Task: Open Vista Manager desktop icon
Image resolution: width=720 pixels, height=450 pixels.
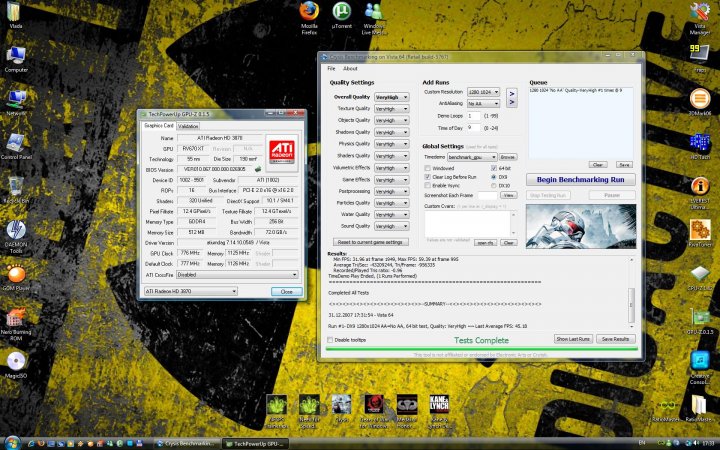Action: 700,17
